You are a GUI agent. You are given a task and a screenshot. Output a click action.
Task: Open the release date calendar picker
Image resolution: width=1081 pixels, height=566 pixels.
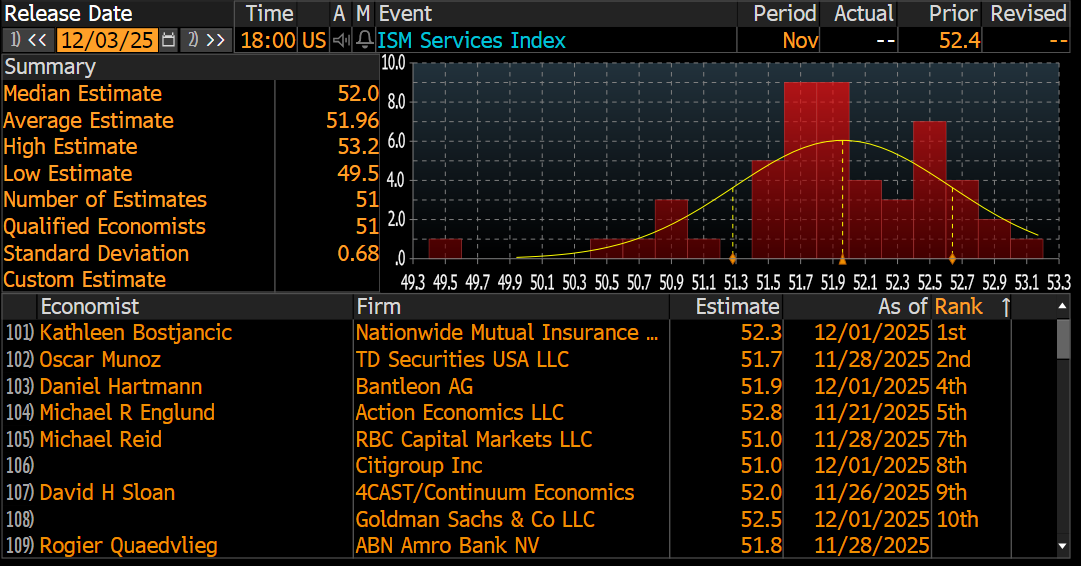click(x=168, y=40)
